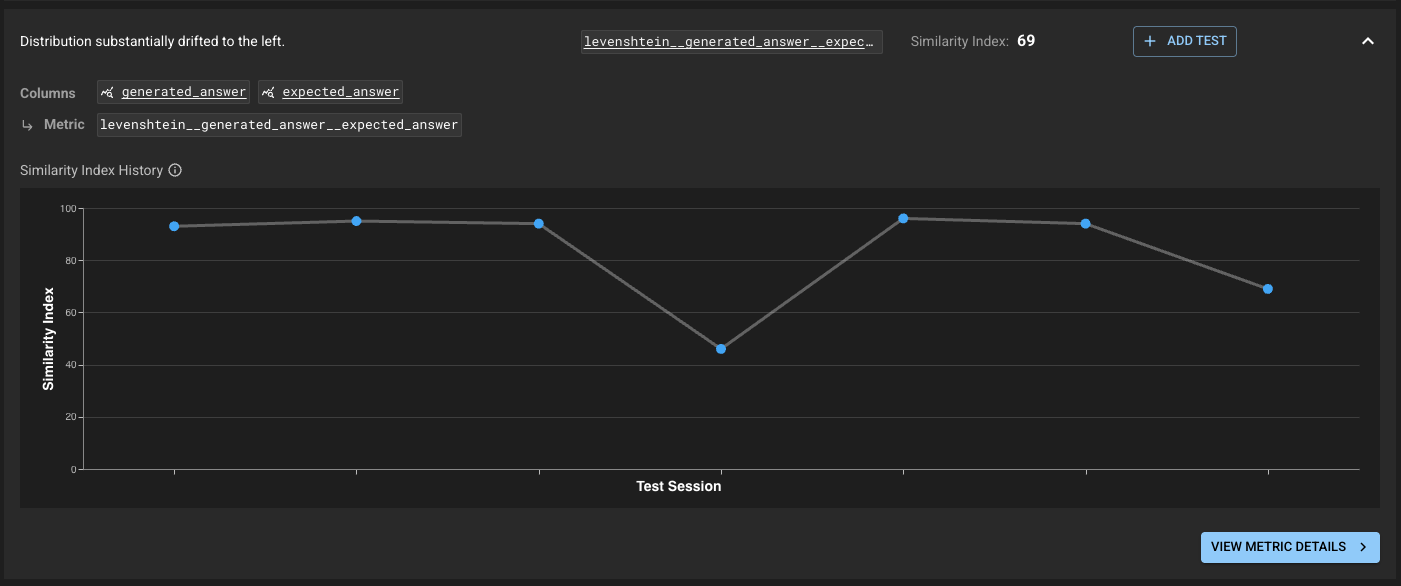
Task: Select the last data point on the chart
Action: 1268,289
